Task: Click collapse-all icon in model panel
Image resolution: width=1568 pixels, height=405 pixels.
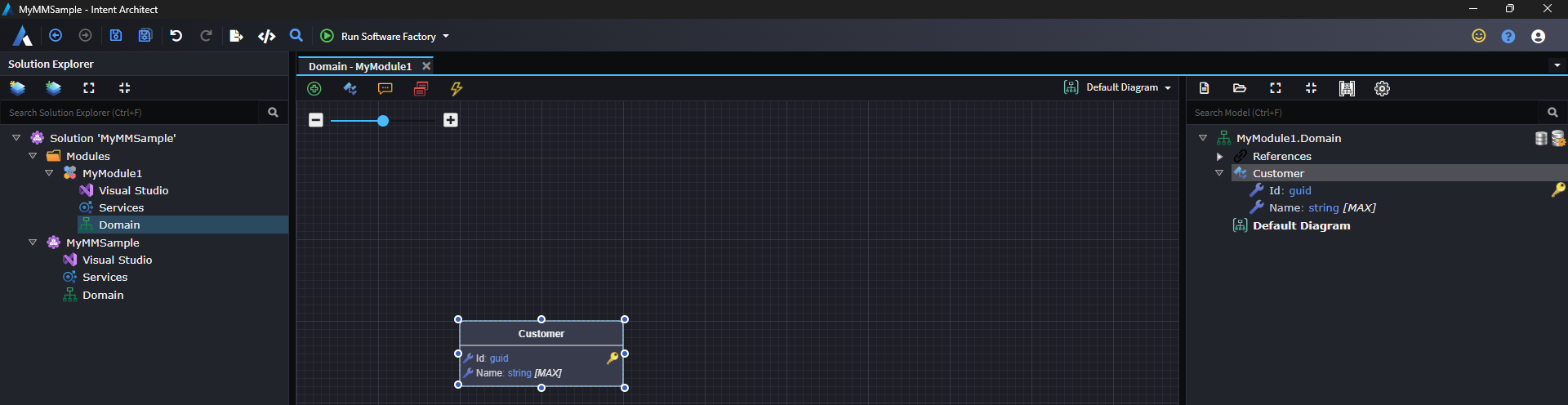Action: (1311, 88)
